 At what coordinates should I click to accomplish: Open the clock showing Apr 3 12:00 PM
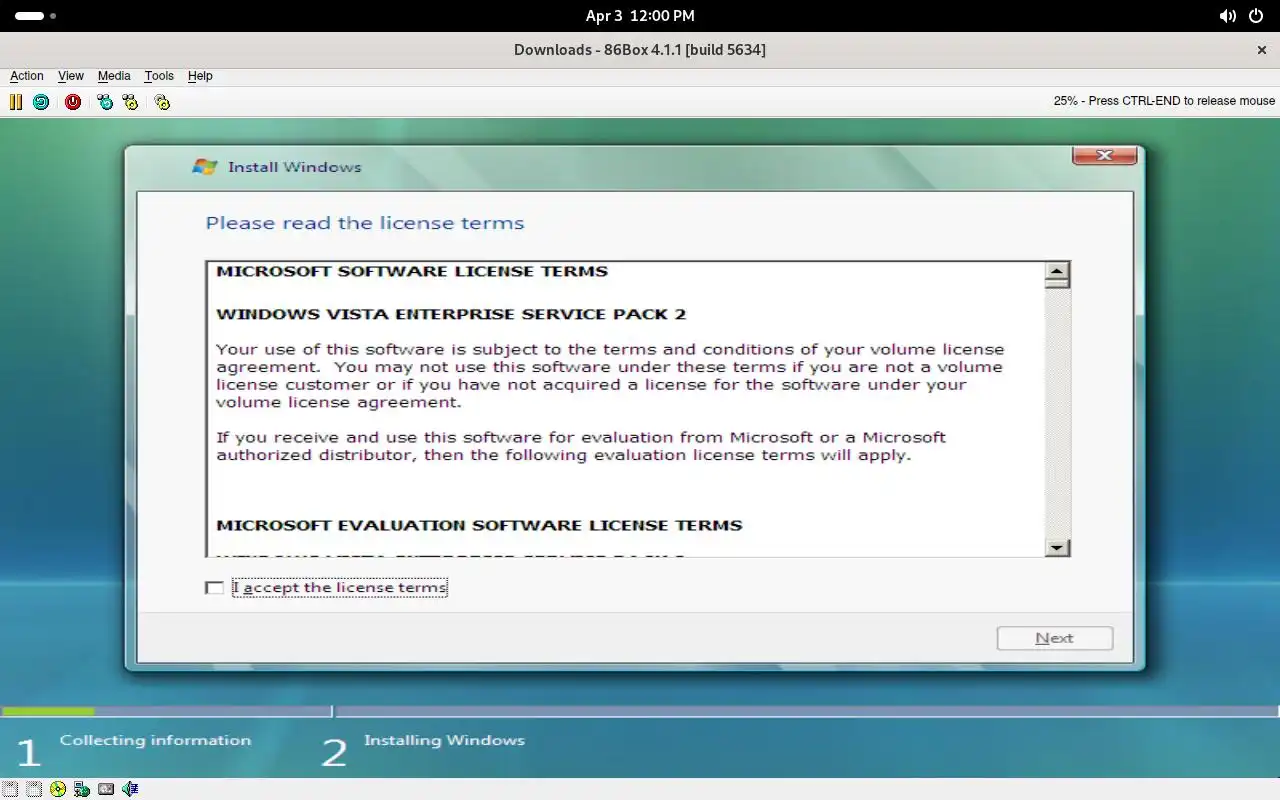640,16
